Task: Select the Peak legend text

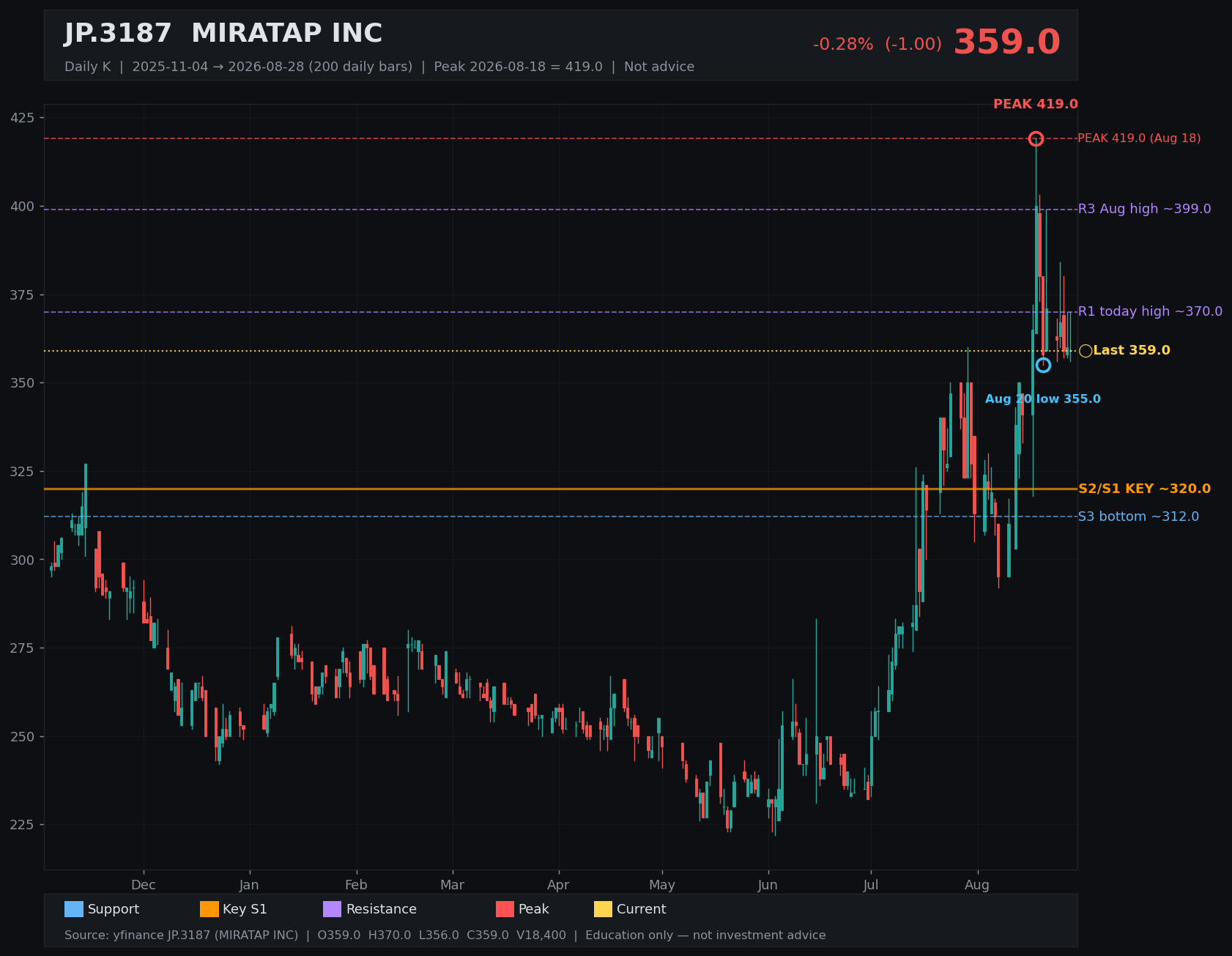Action: (x=534, y=909)
